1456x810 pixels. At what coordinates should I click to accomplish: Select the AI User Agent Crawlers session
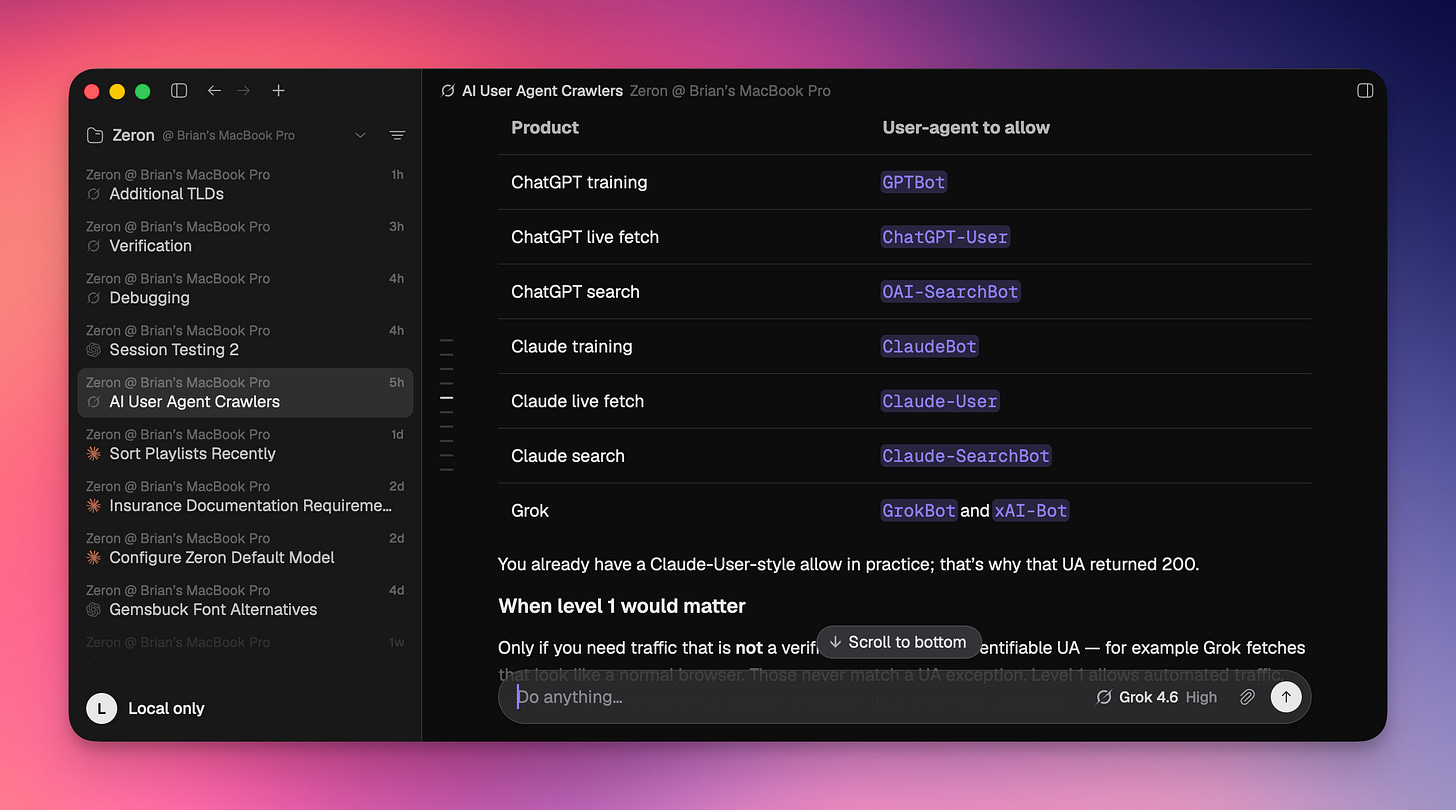(245, 392)
